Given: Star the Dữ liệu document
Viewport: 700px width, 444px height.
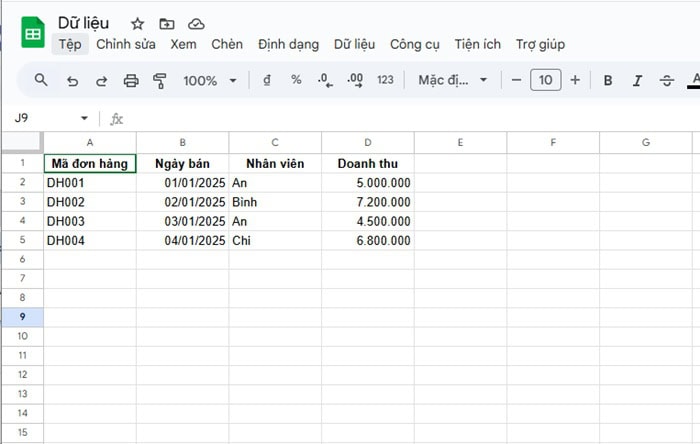Looking at the screenshot, I should click(137, 23).
